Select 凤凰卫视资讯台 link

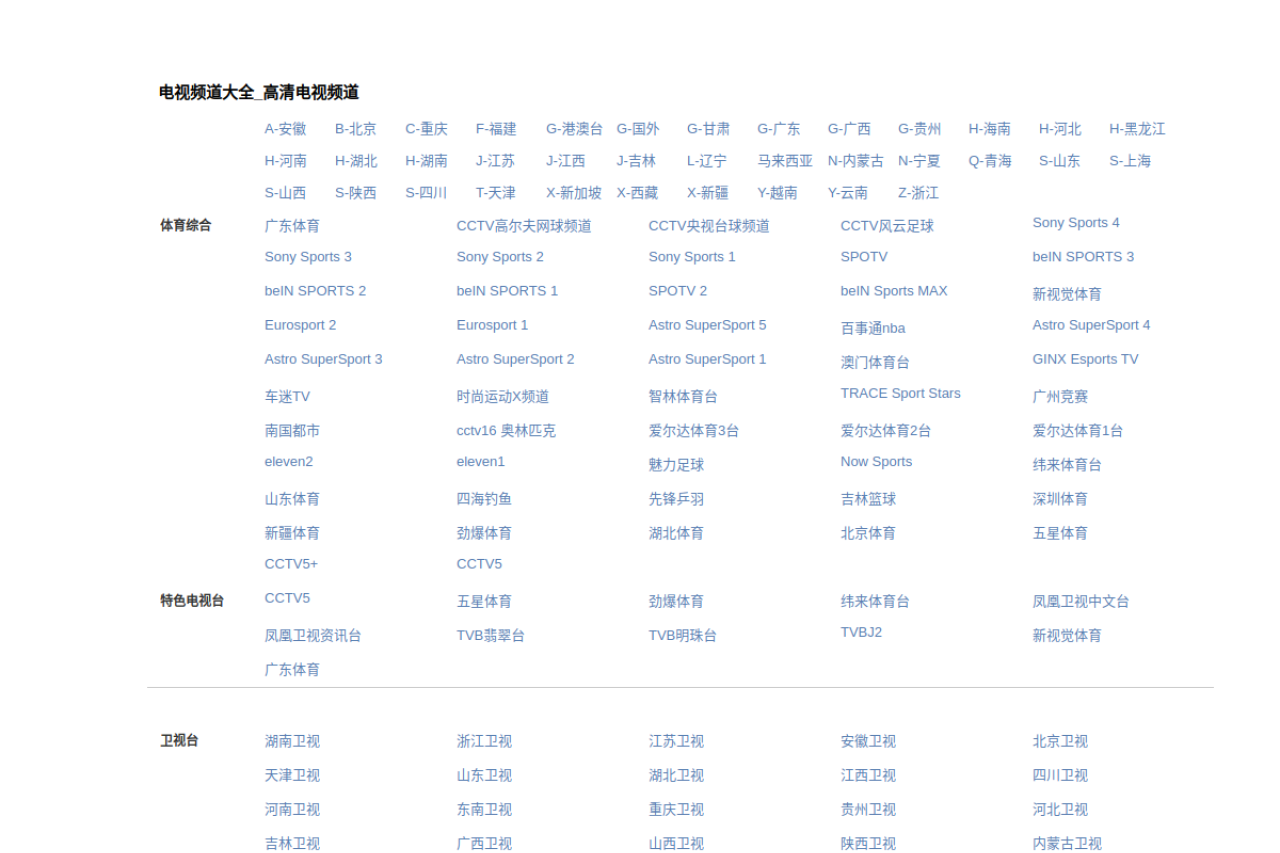313,635
